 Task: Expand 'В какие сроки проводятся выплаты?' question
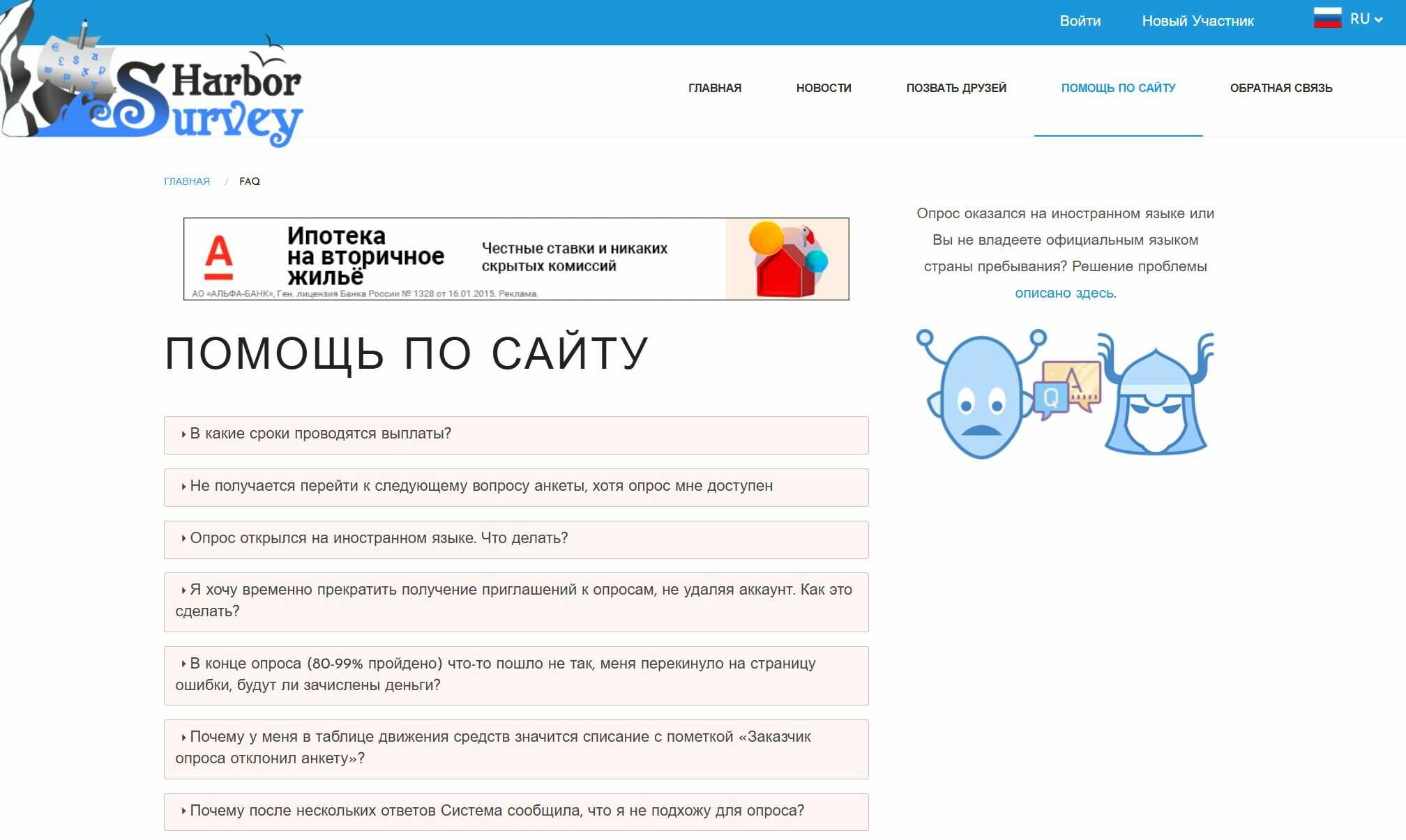coord(320,434)
